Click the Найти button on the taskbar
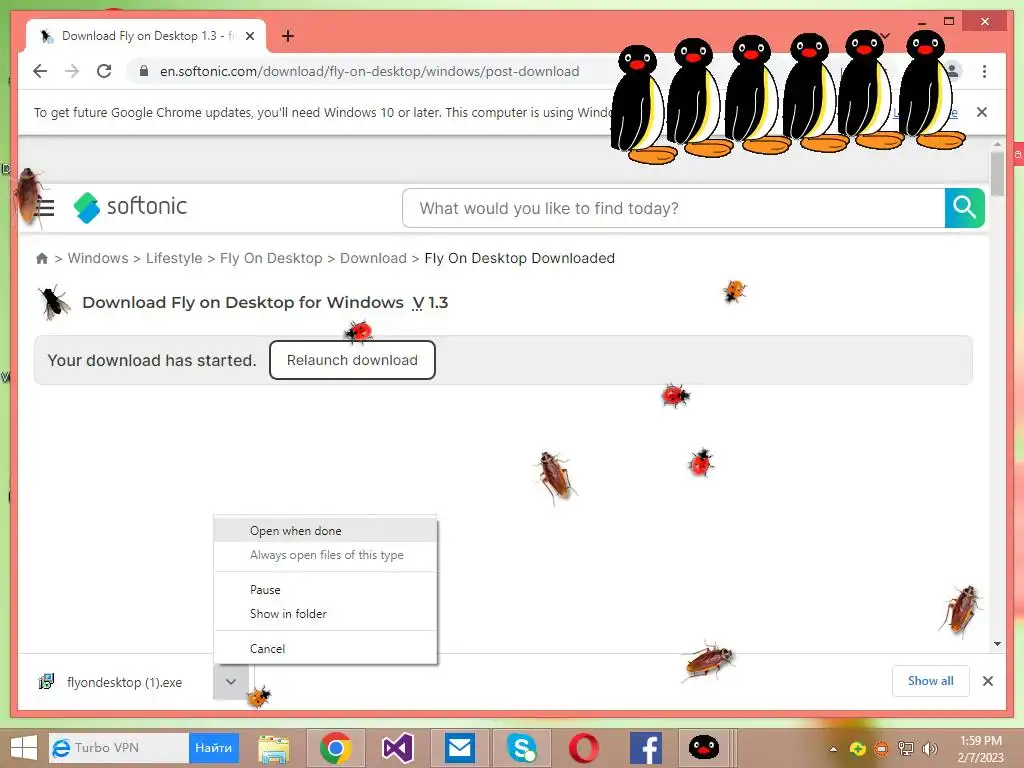Viewport: 1024px width, 768px height. 214,748
